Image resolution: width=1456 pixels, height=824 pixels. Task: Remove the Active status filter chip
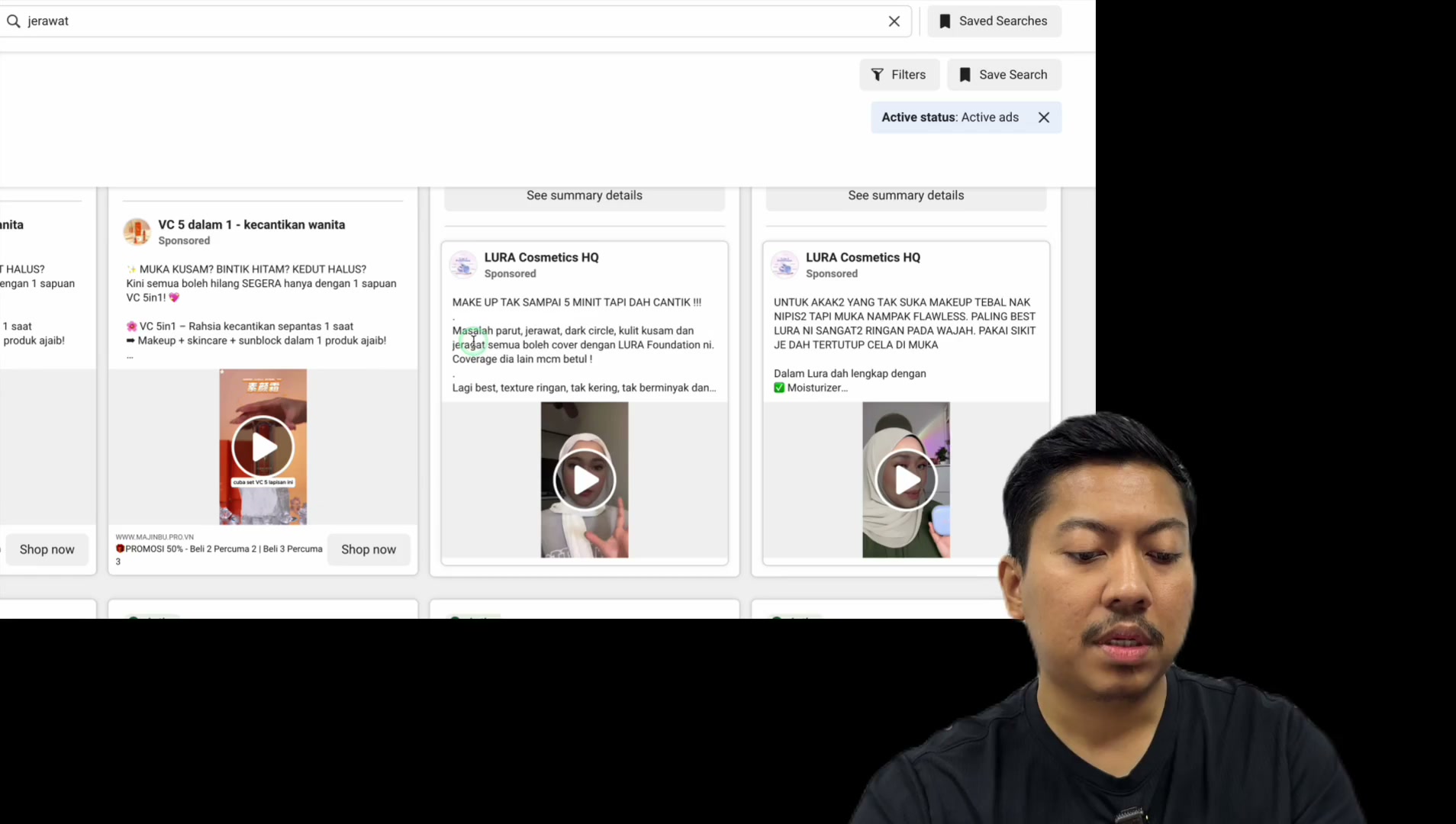point(1044,117)
